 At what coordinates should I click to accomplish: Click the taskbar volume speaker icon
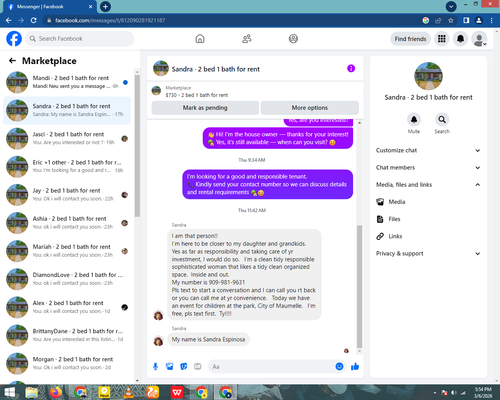point(454,393)
